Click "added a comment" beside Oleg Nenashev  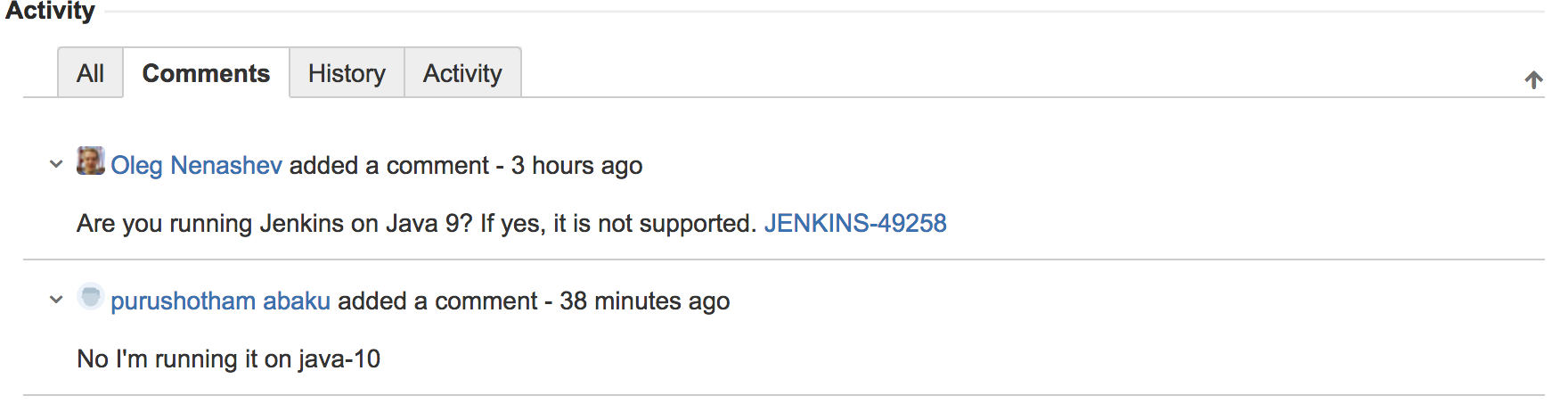tap(388, 166)
